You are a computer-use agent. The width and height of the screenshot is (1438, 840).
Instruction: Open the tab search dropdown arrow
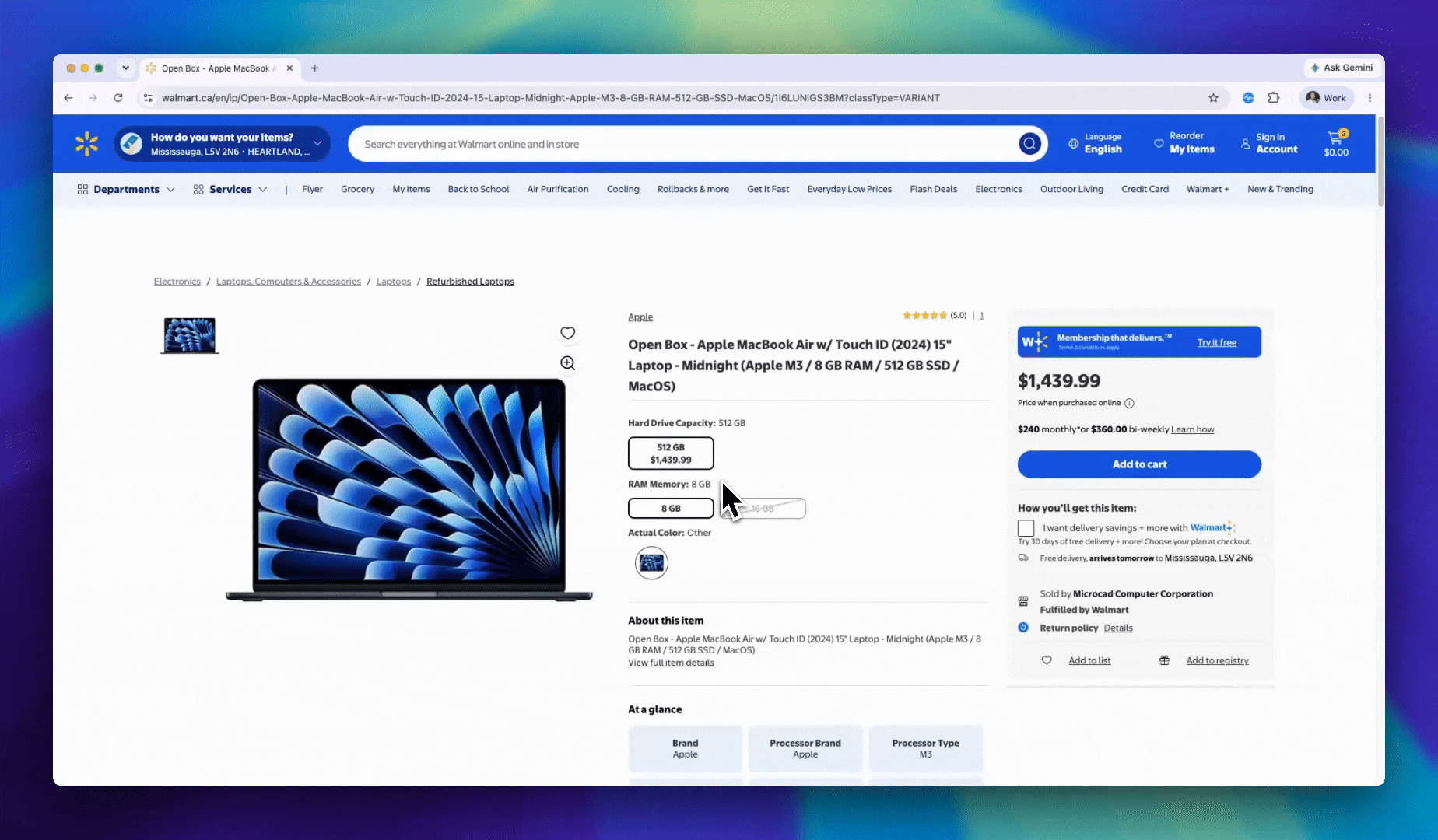click(125, 68)
